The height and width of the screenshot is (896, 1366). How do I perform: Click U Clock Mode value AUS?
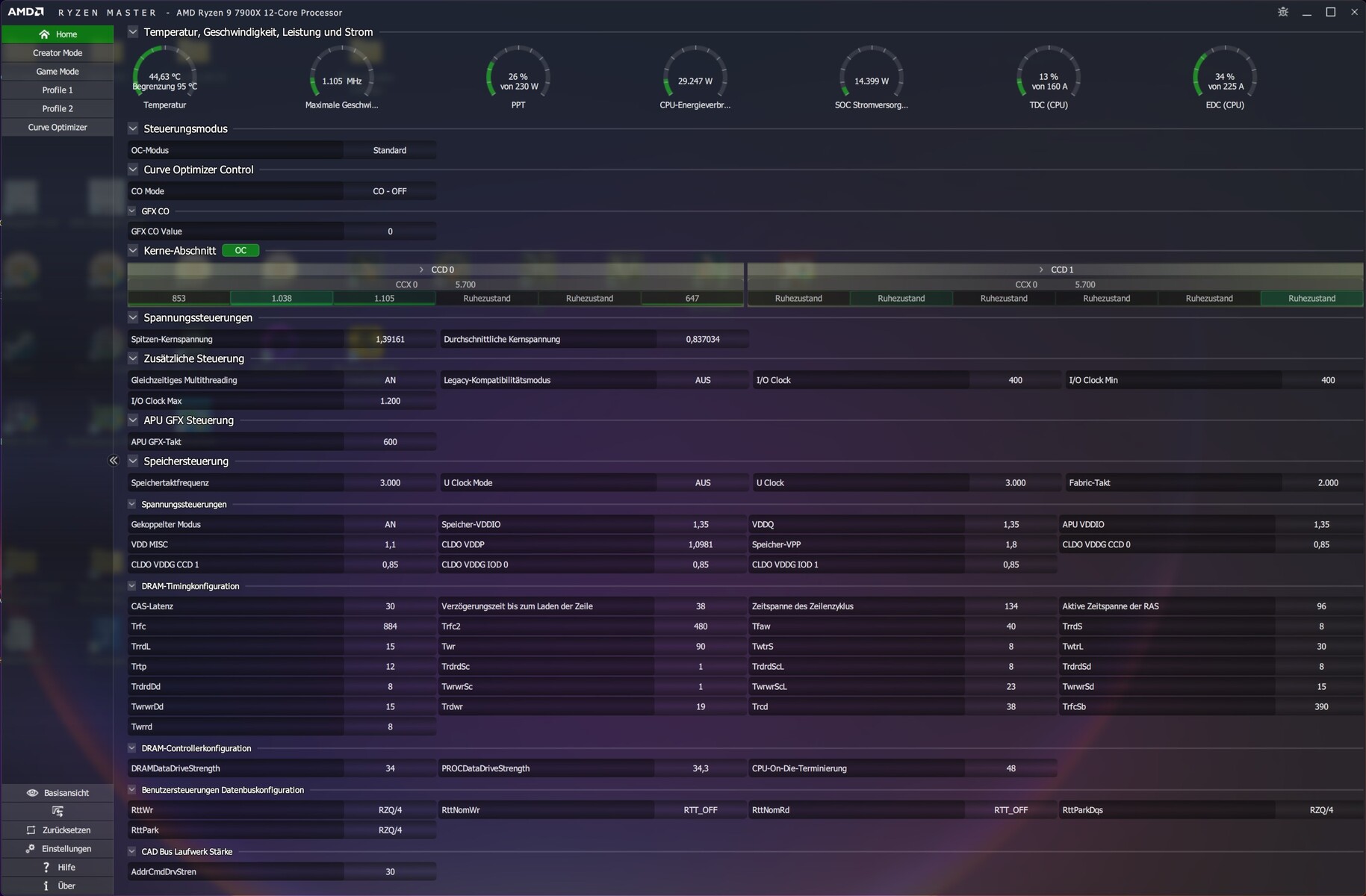[703, 483]
